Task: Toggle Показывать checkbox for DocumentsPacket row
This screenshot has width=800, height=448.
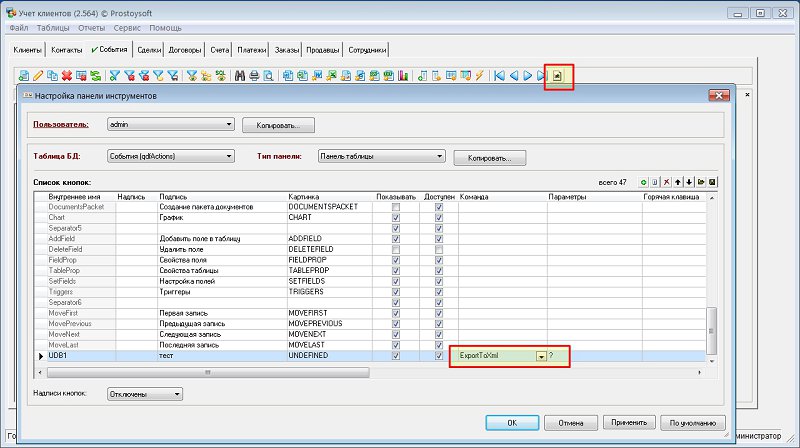Action: 396,206
